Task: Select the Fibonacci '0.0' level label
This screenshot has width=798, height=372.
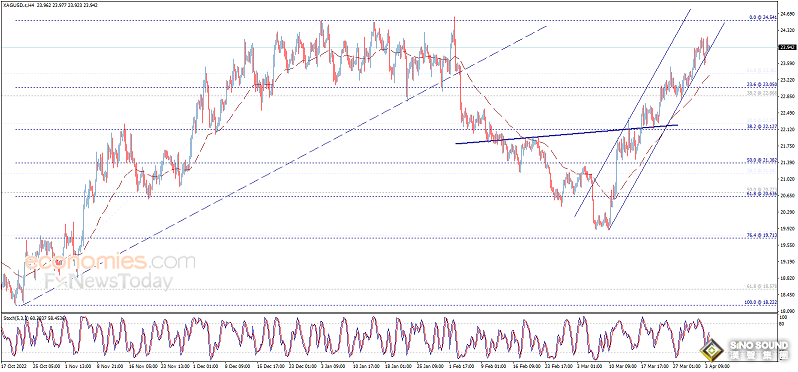Action: point(763,17)
